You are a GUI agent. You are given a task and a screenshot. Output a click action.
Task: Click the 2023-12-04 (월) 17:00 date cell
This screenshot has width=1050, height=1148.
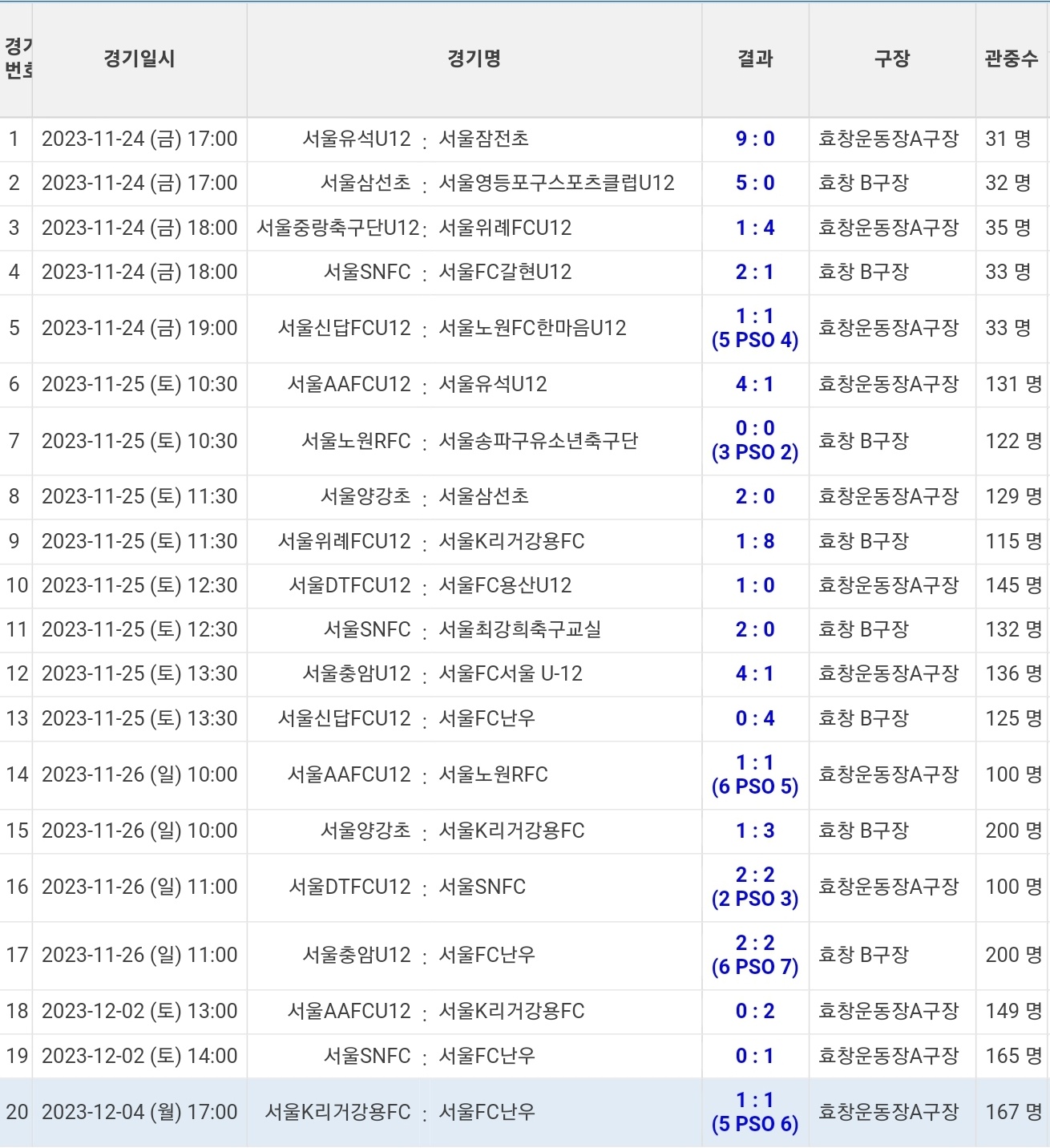click(139, 1112)
